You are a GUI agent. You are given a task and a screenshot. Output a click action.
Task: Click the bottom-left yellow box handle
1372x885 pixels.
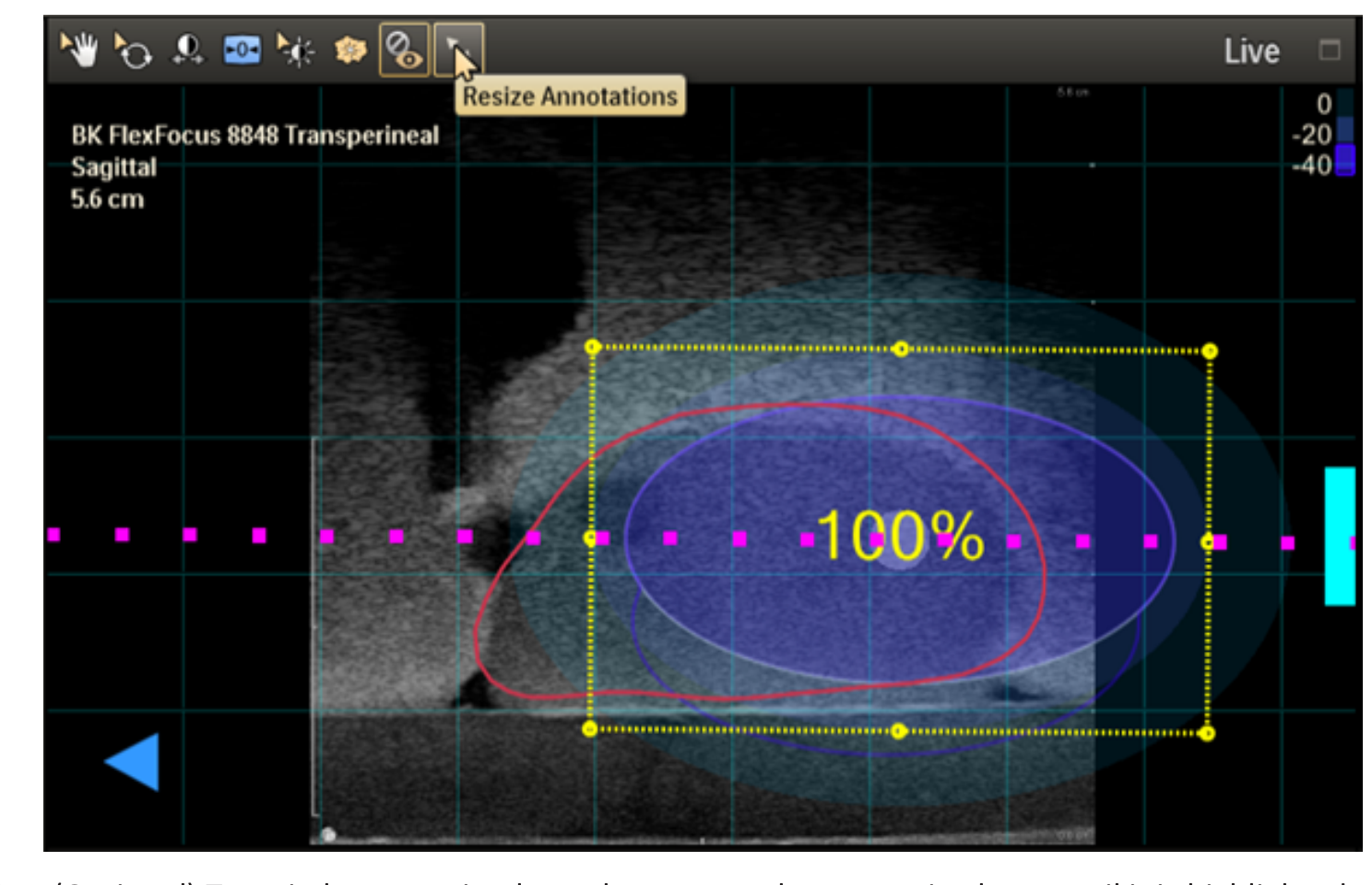(x=590, y=729)
